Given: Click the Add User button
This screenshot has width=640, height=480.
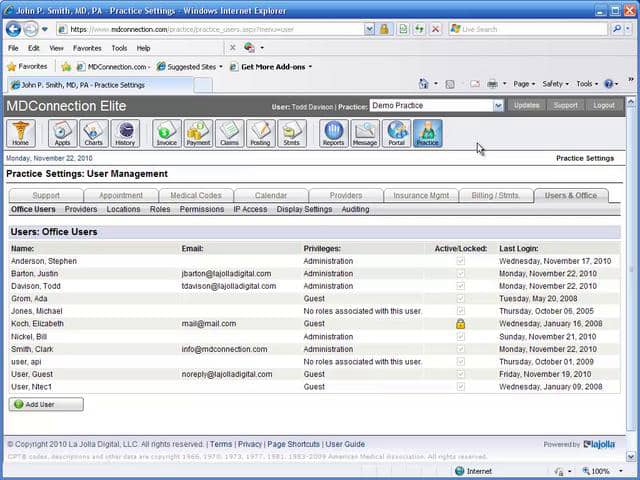Looking at the screenshot, I should click(x=46, y=404).
